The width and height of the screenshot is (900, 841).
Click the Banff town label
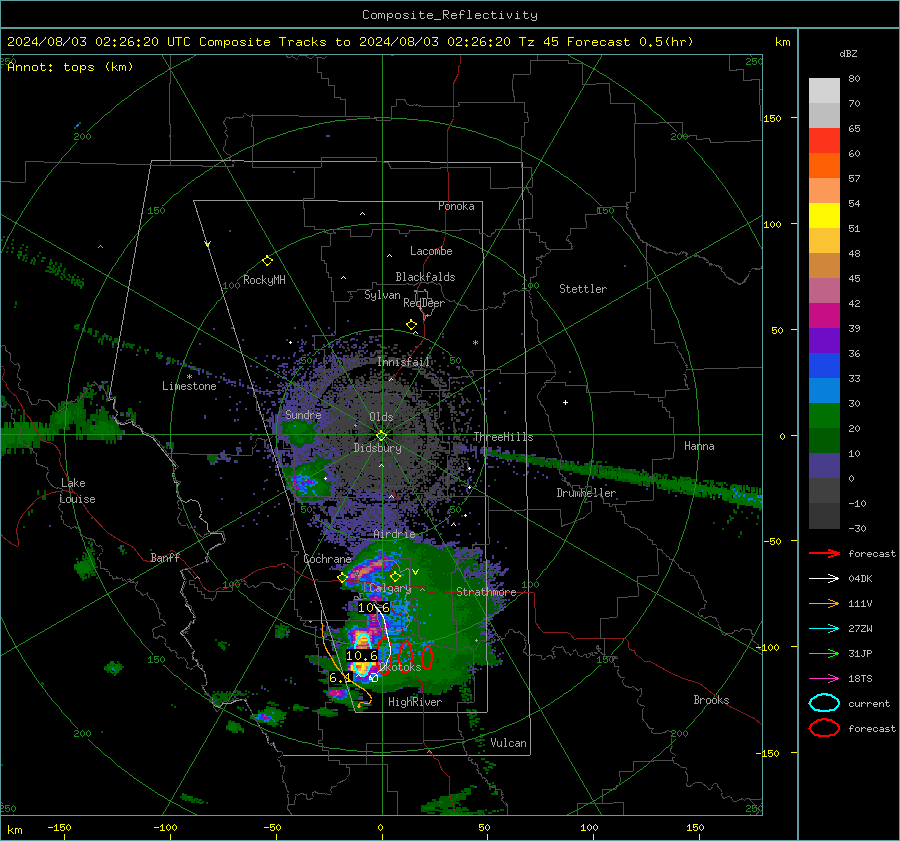(165, 558)
